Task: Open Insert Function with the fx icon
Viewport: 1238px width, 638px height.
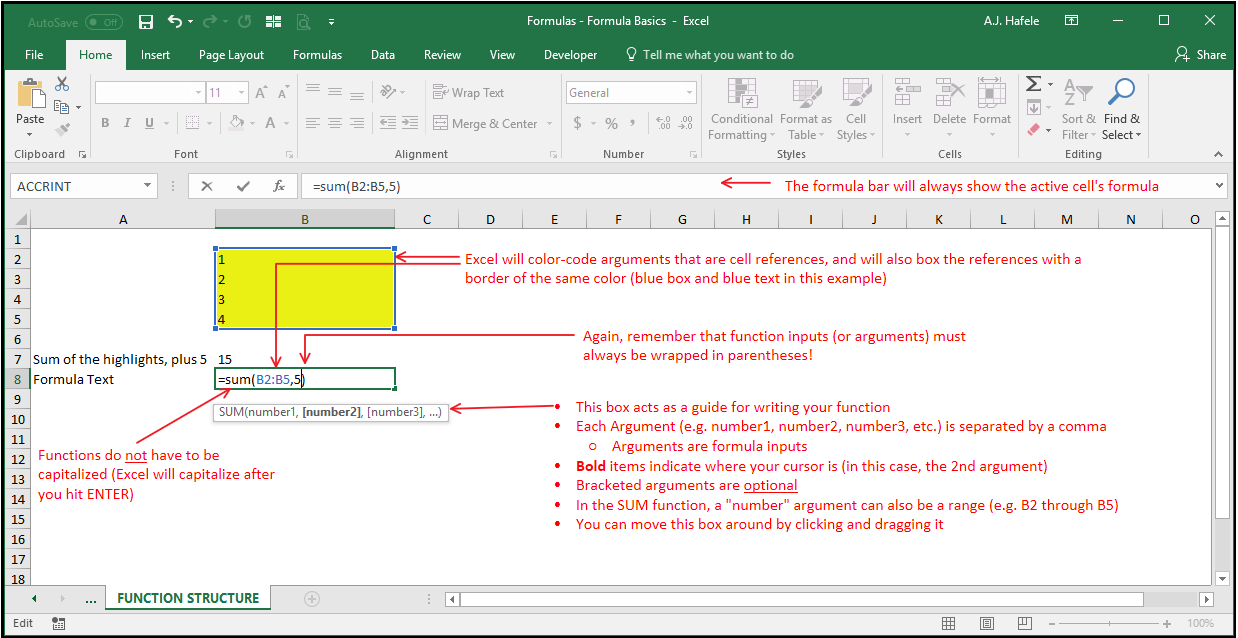Action: tap(279, 186)
